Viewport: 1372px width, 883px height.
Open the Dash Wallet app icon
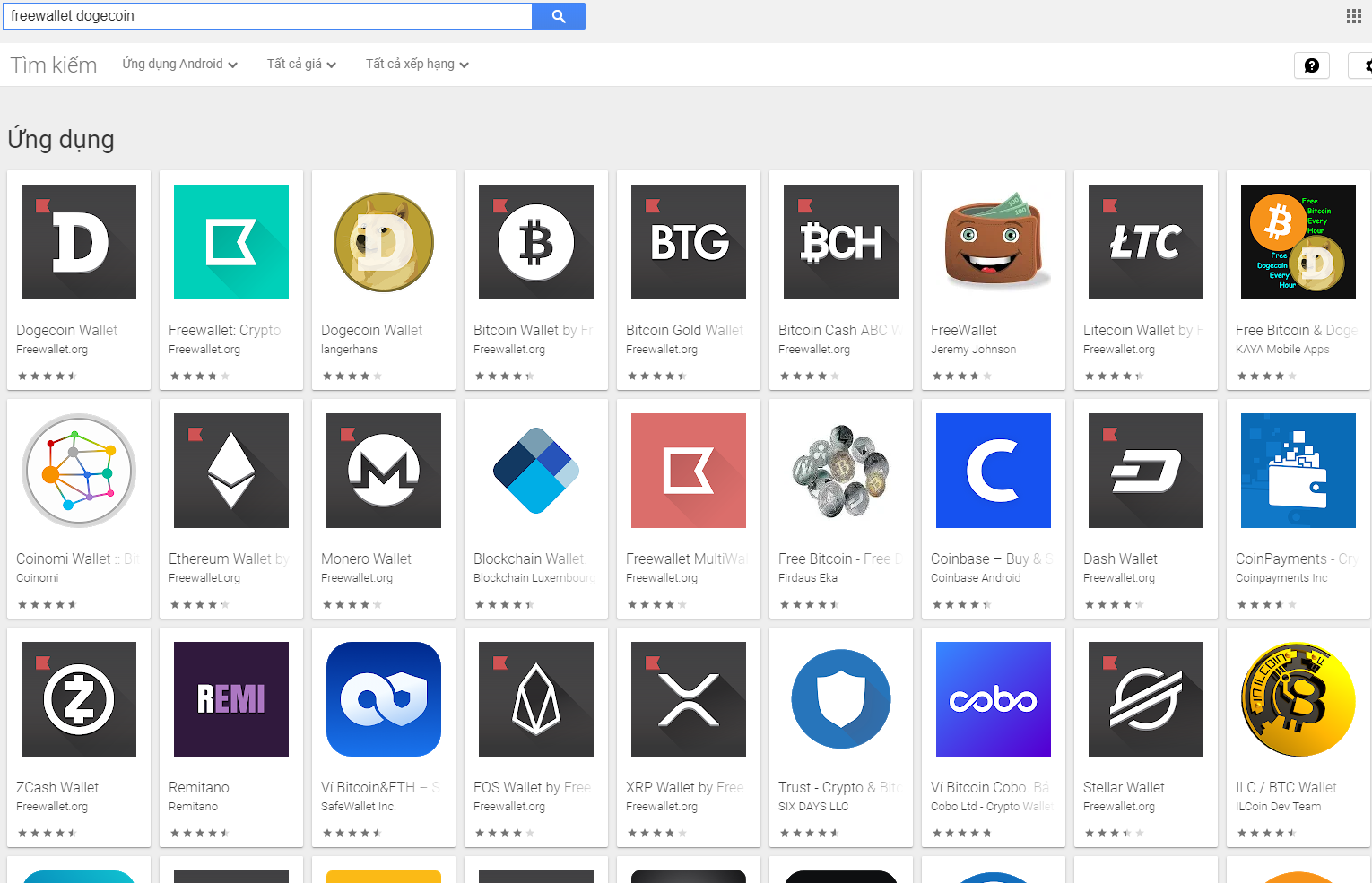tap(1146, 471)
